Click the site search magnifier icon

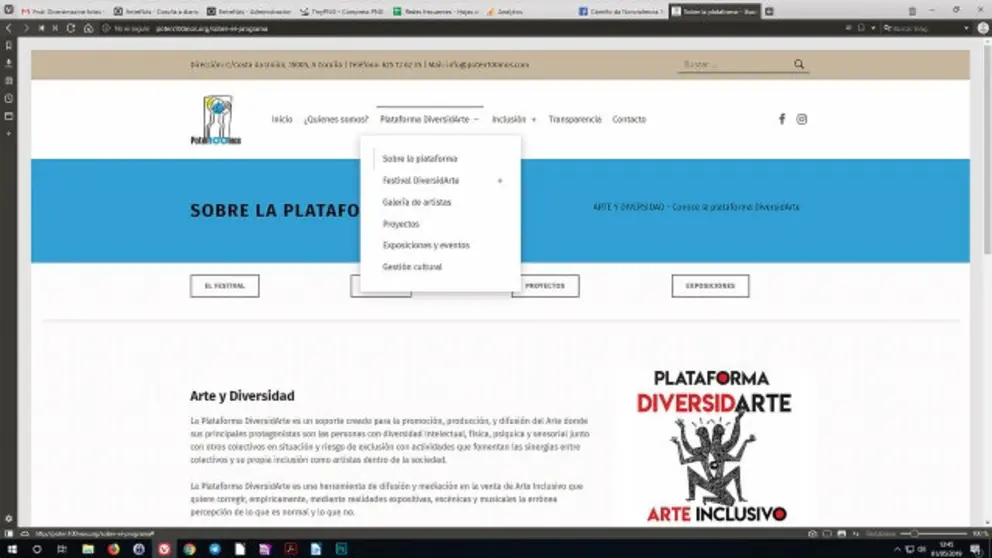[x=799, y=64]
